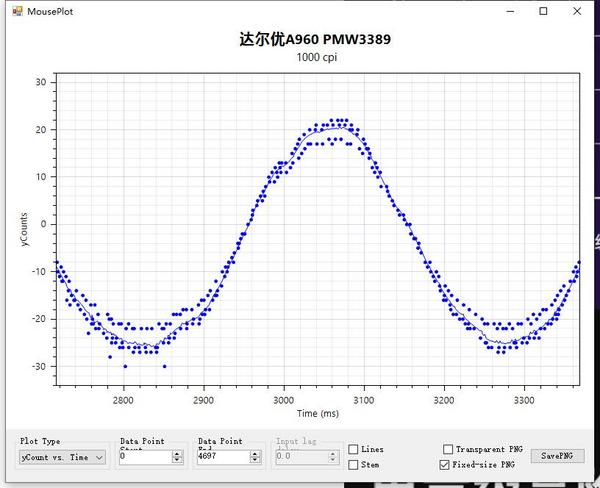
Task: Click the MousePlot app icon in title bar
Action: (17, 11)
